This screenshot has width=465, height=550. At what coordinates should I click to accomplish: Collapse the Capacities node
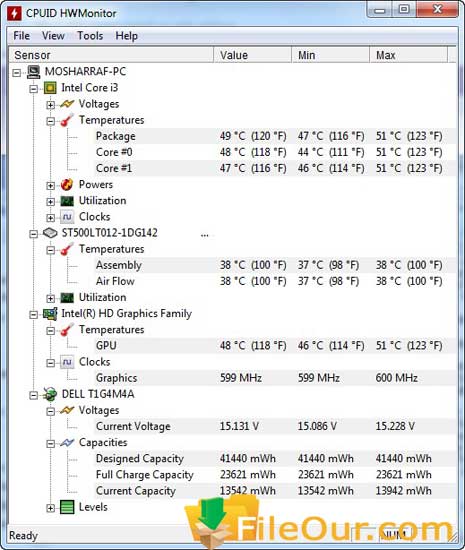pos(50,443)
